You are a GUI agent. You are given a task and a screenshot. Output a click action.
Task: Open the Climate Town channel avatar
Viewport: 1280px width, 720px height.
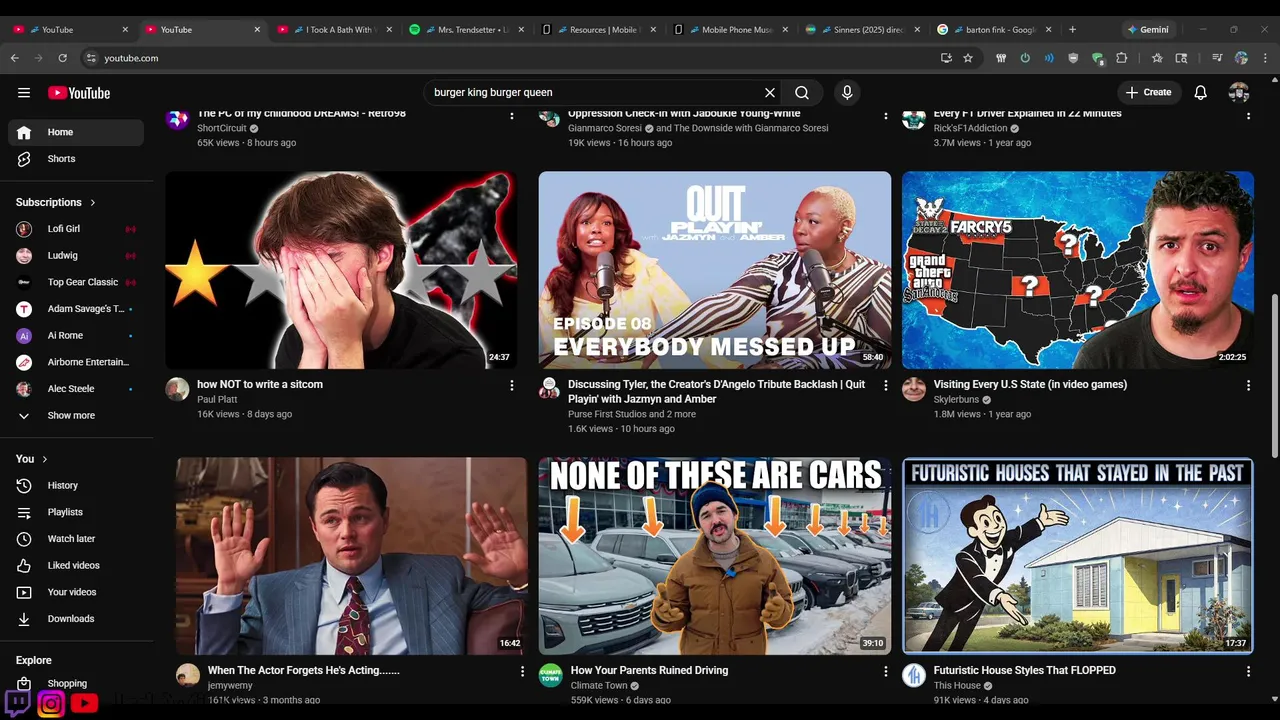(551, 675)
